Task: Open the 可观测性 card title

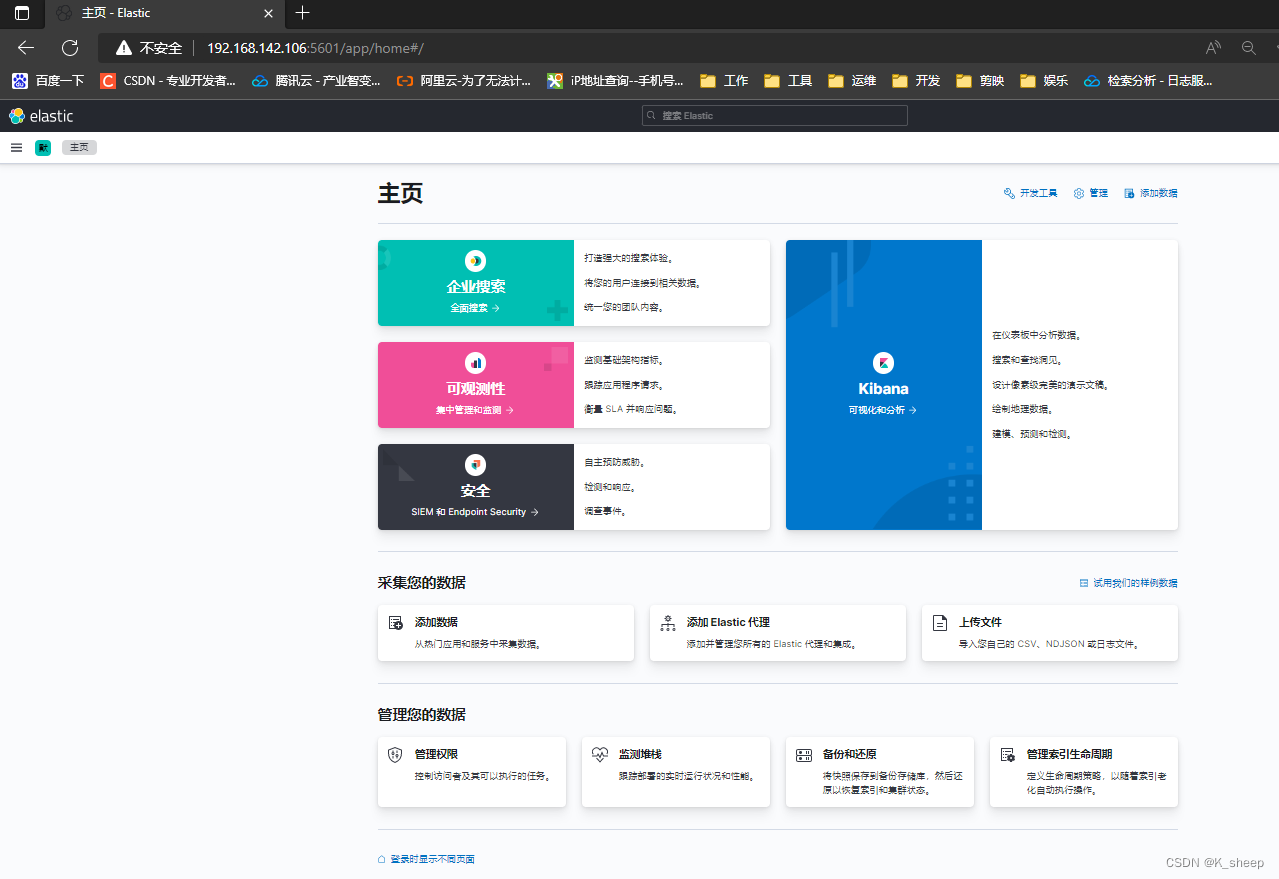Action: click(476, 389)
